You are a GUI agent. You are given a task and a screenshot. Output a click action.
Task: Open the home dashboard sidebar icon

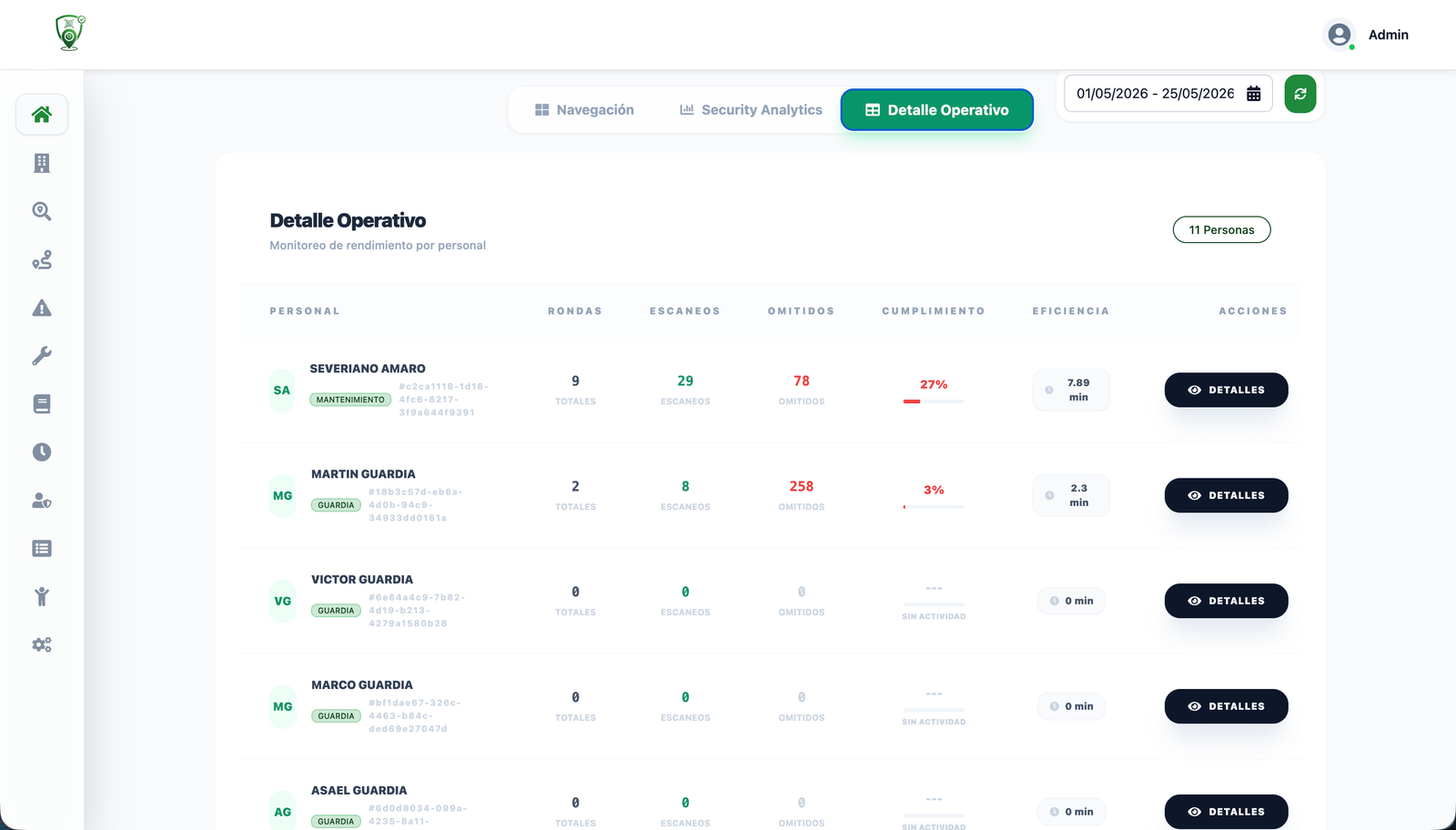click(x=42, y=115)
